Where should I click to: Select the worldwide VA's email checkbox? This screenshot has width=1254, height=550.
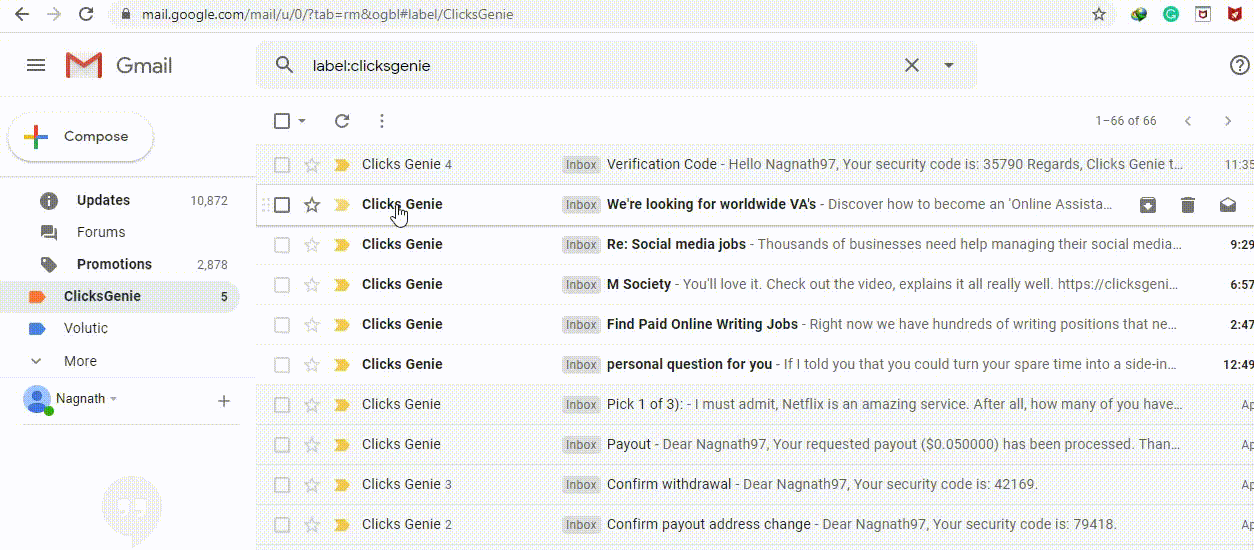tap(282, 205)
